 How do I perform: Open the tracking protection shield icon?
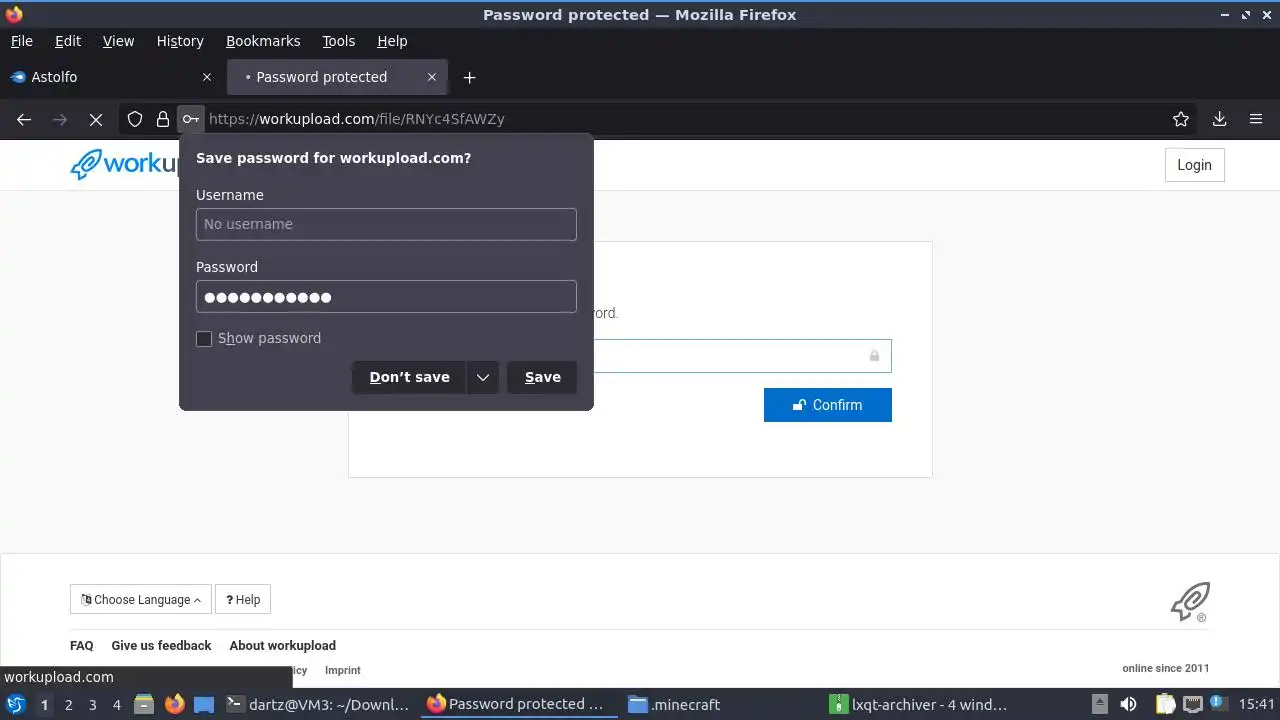(x=135, y=119)
